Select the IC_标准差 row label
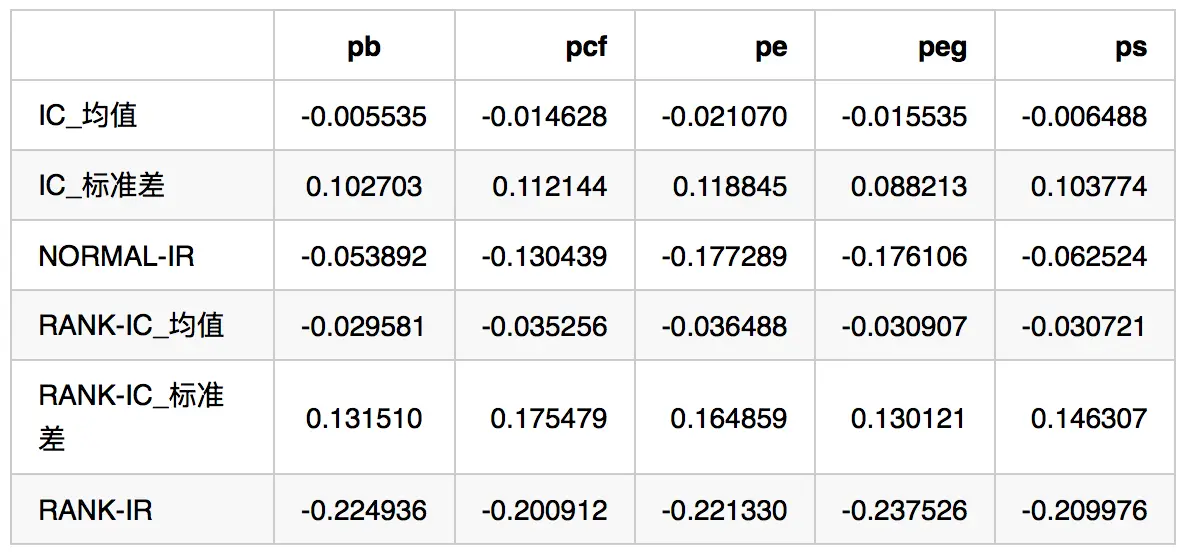1184x554 pixels. (102, 186)
